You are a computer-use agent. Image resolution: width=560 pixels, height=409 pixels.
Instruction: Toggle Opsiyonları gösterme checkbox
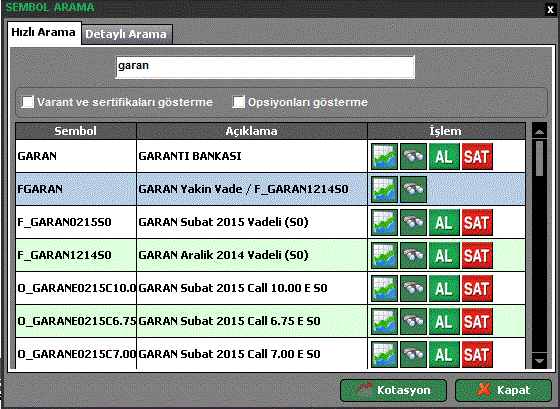[239, 102]
